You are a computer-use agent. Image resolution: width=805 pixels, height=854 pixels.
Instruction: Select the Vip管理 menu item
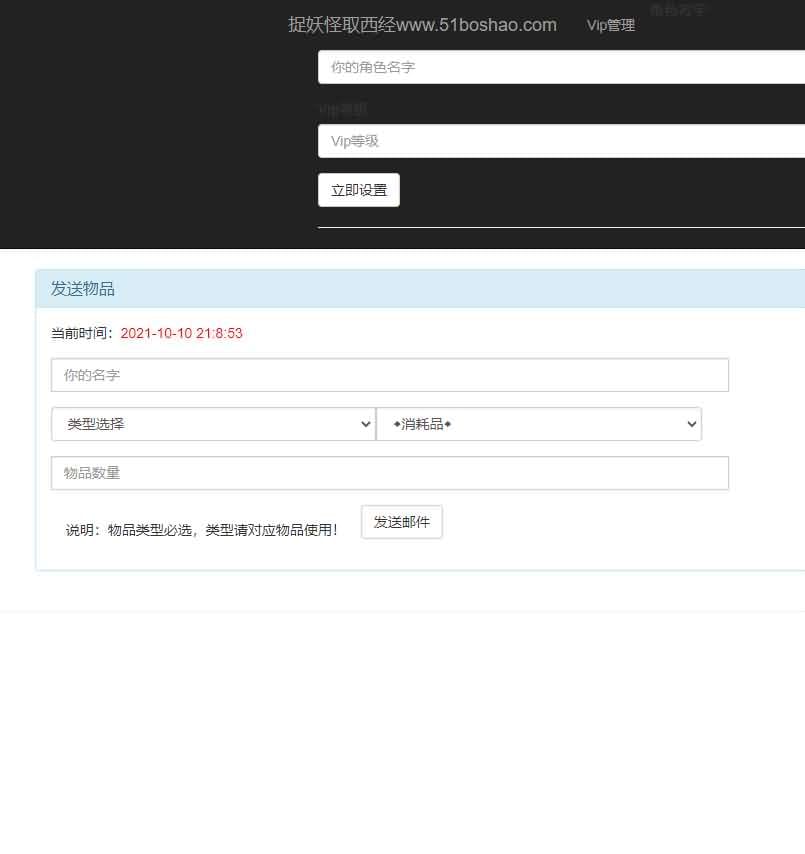pyautogui.click(x=610, y=26)
